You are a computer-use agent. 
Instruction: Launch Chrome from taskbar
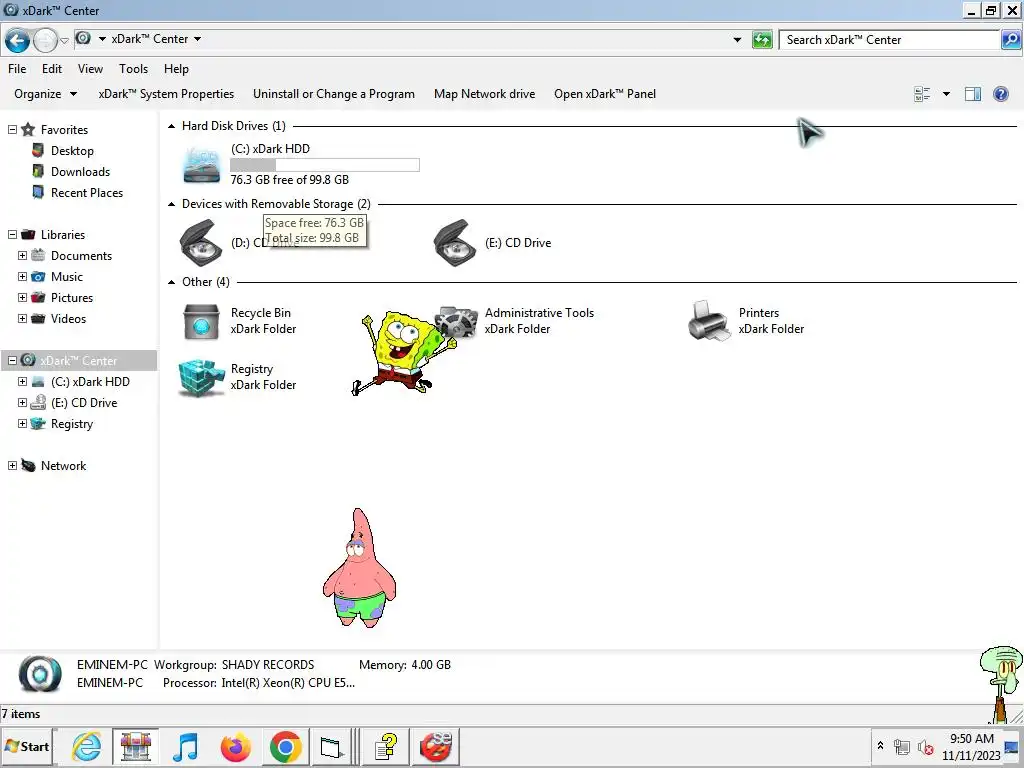coord(285,746)
